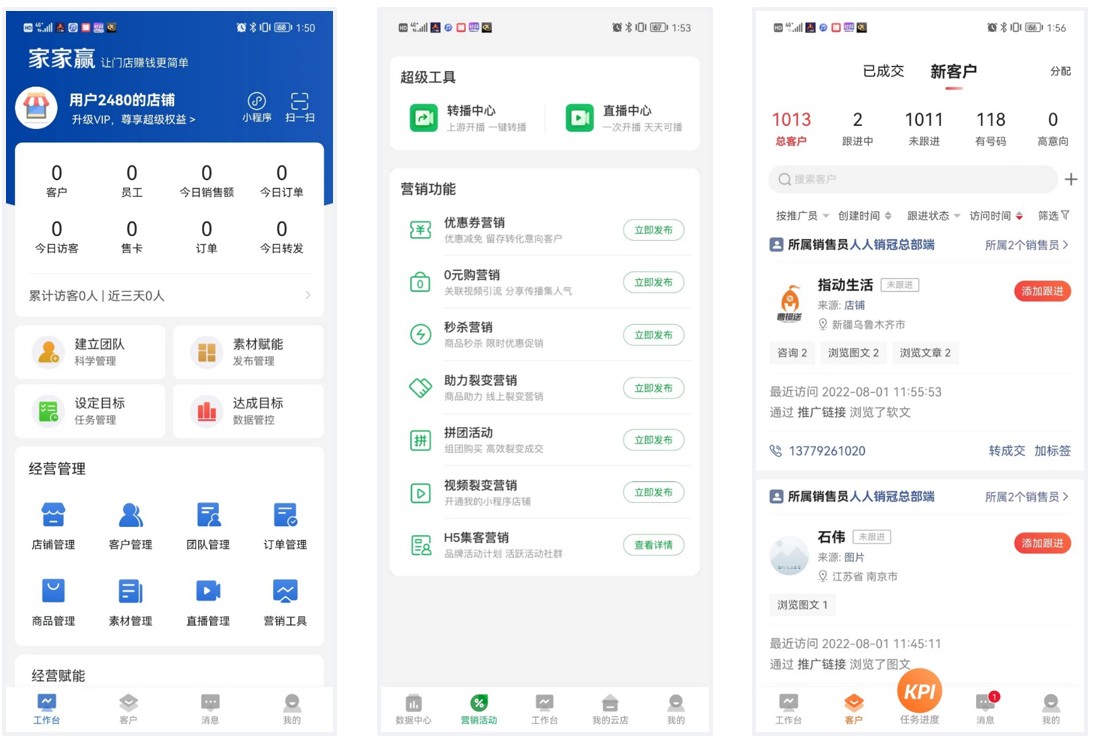Viewport: 1098px width, 742px height.
Task: Open 营销工具 marketing tools icon
Action: tap(285, 602)
